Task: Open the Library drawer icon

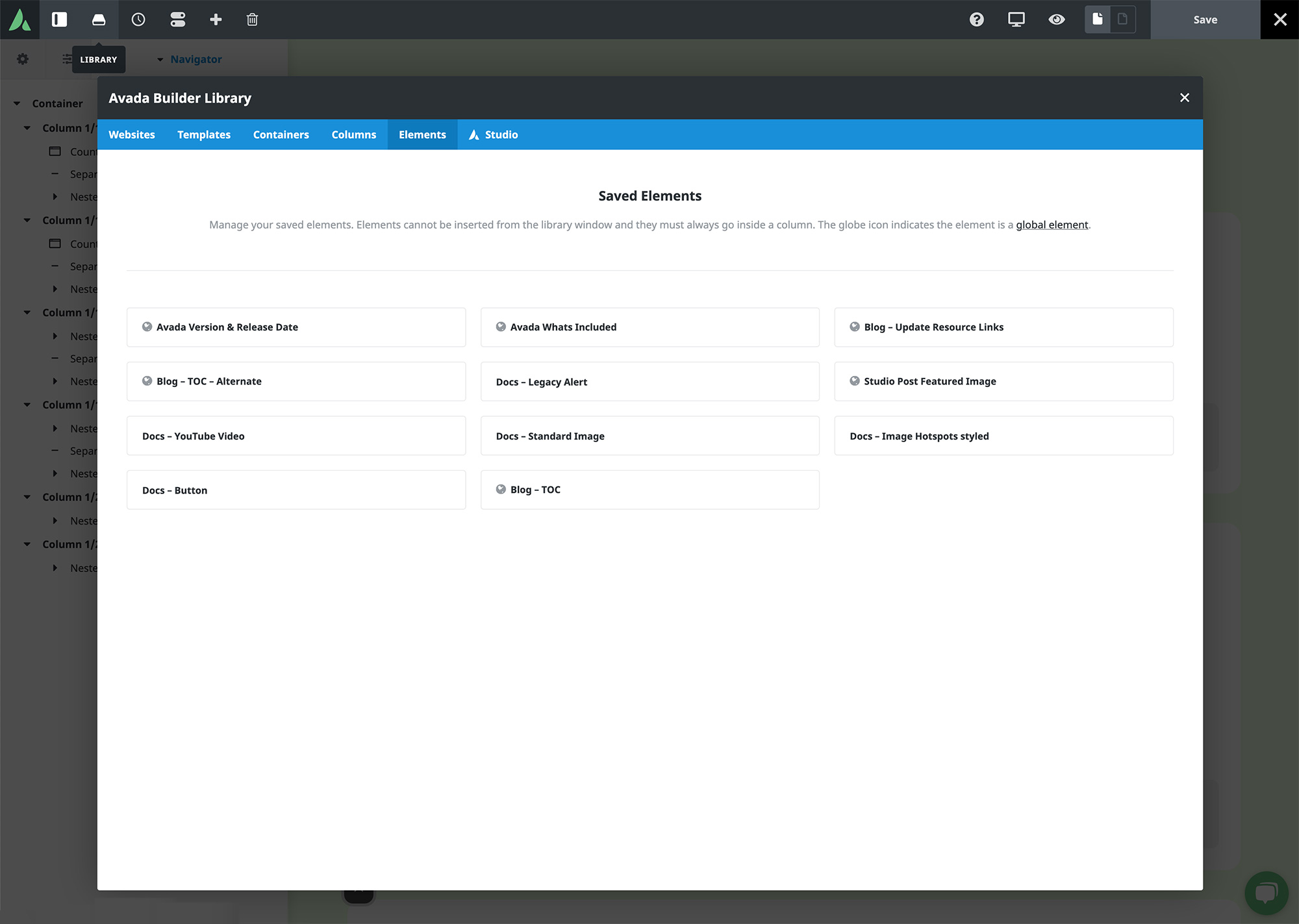Action: click(x=99, y=19)
